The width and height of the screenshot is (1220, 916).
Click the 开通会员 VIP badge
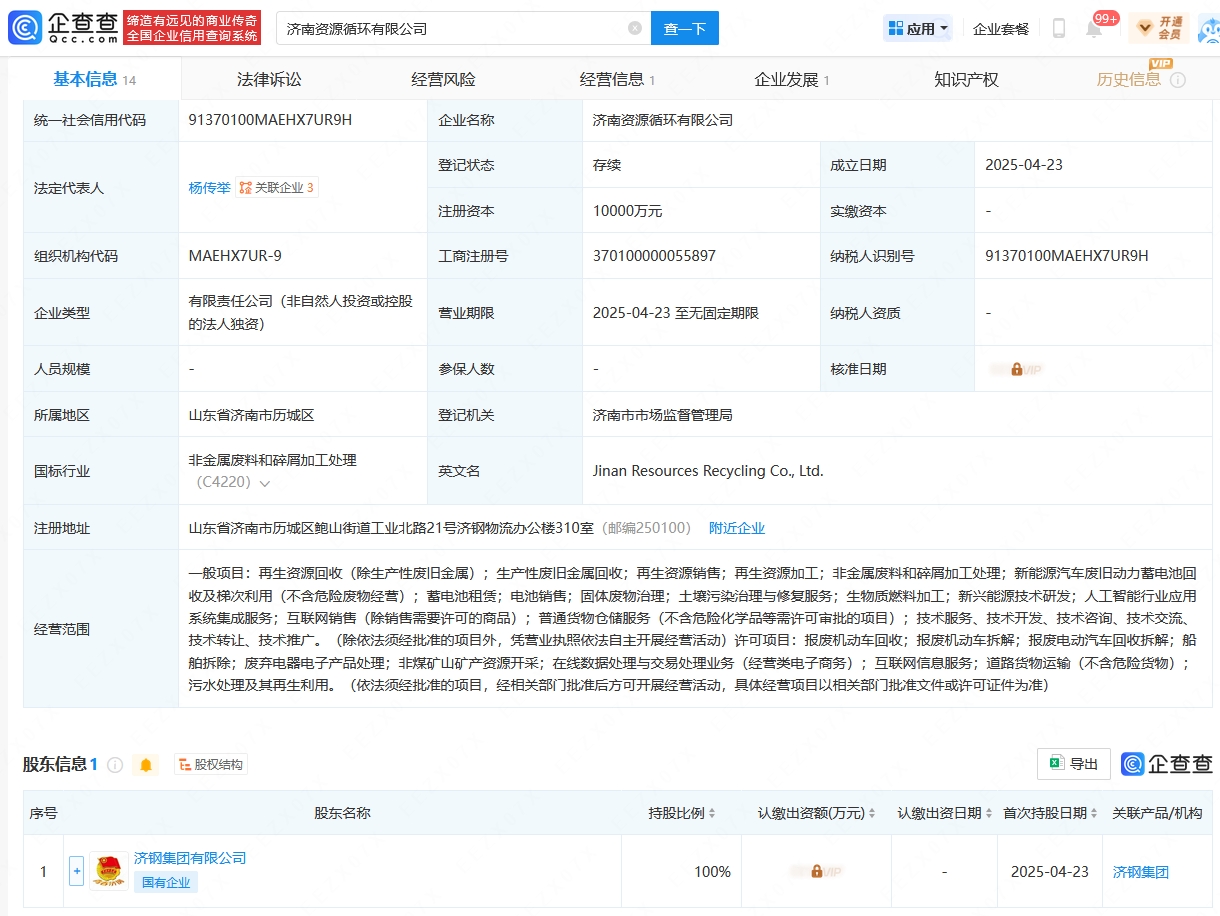pos(1160,28)
